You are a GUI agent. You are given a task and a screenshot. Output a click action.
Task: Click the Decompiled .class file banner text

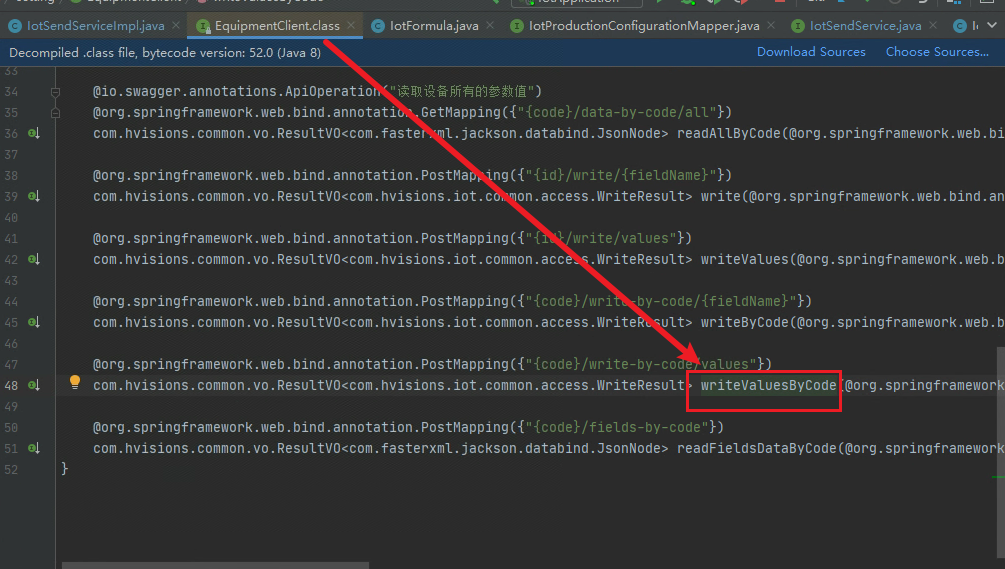[165, 53]
